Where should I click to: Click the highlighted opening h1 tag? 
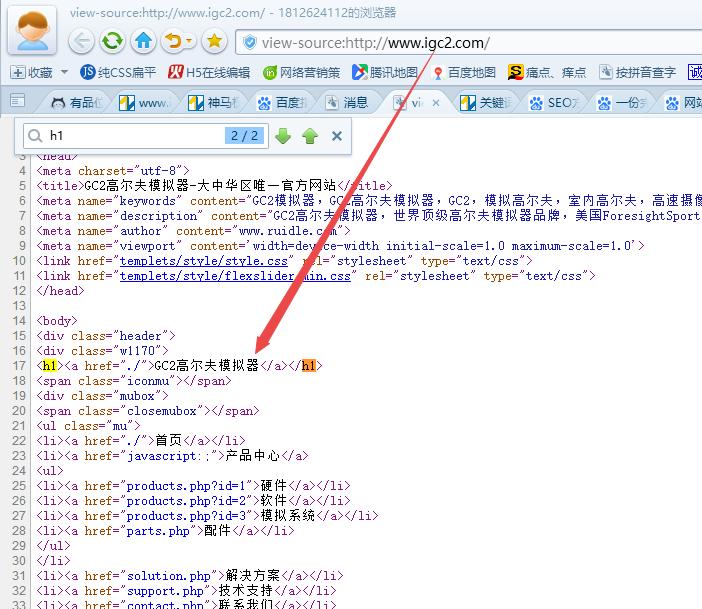pyautogui.click(x=49, y=366)
